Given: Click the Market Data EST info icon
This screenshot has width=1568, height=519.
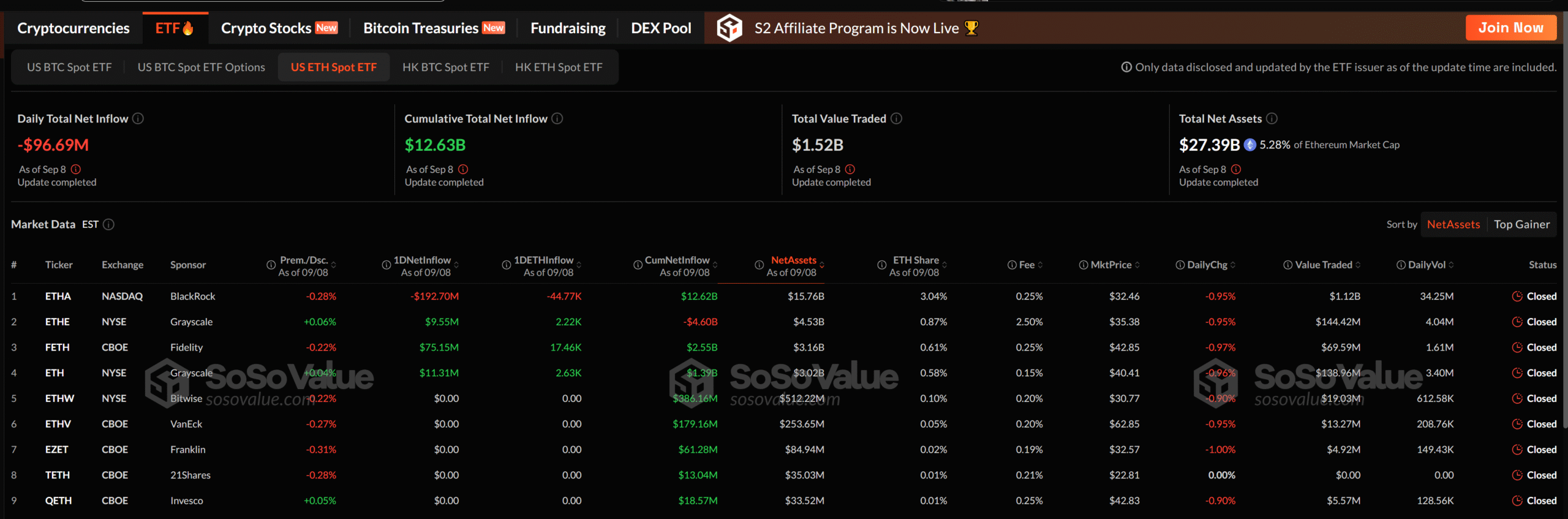Looking at the screenshot, I should pyautogui.click(x=108, y=224).
